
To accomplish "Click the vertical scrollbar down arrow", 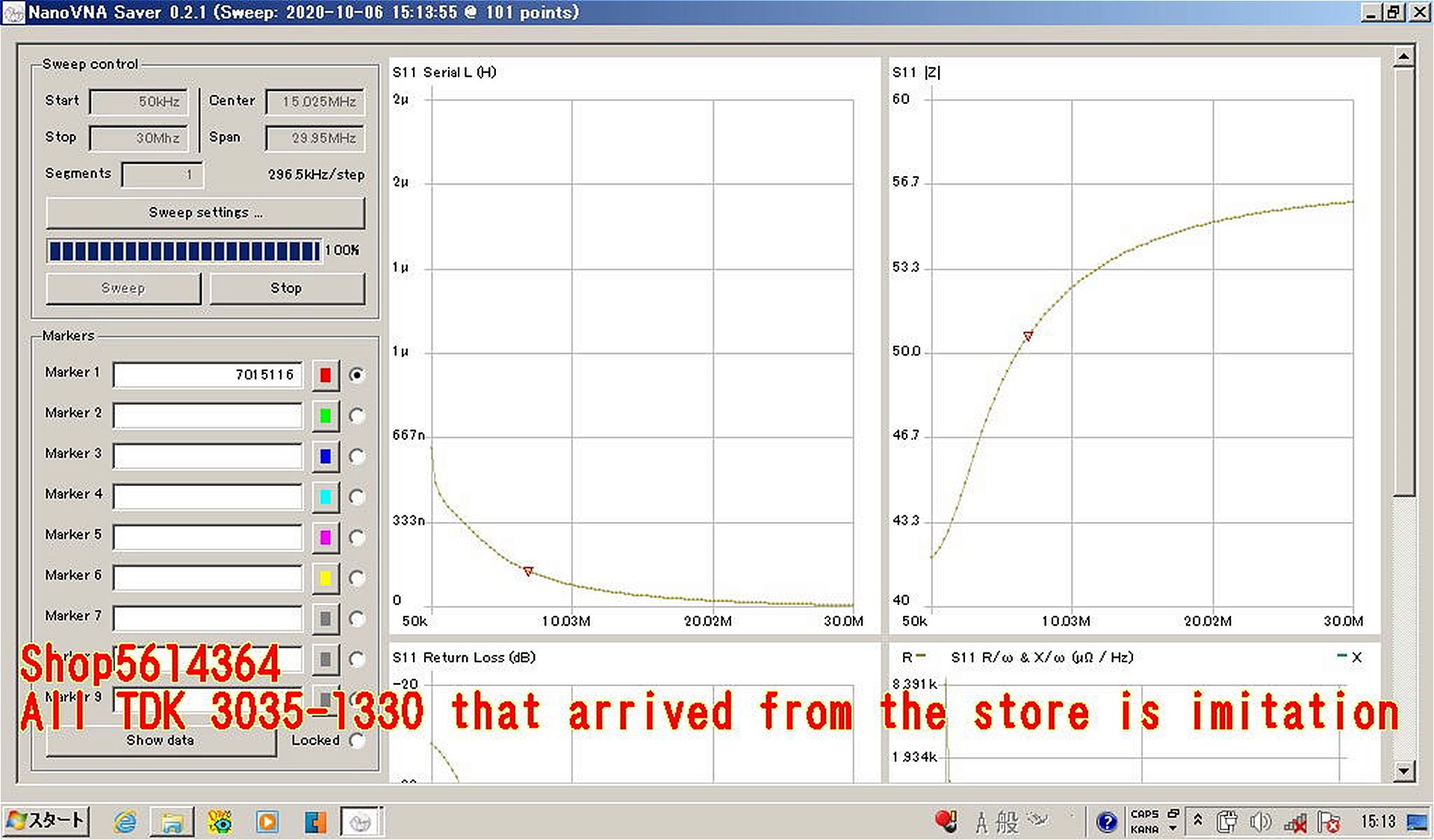I will (x=1404, y=771).
